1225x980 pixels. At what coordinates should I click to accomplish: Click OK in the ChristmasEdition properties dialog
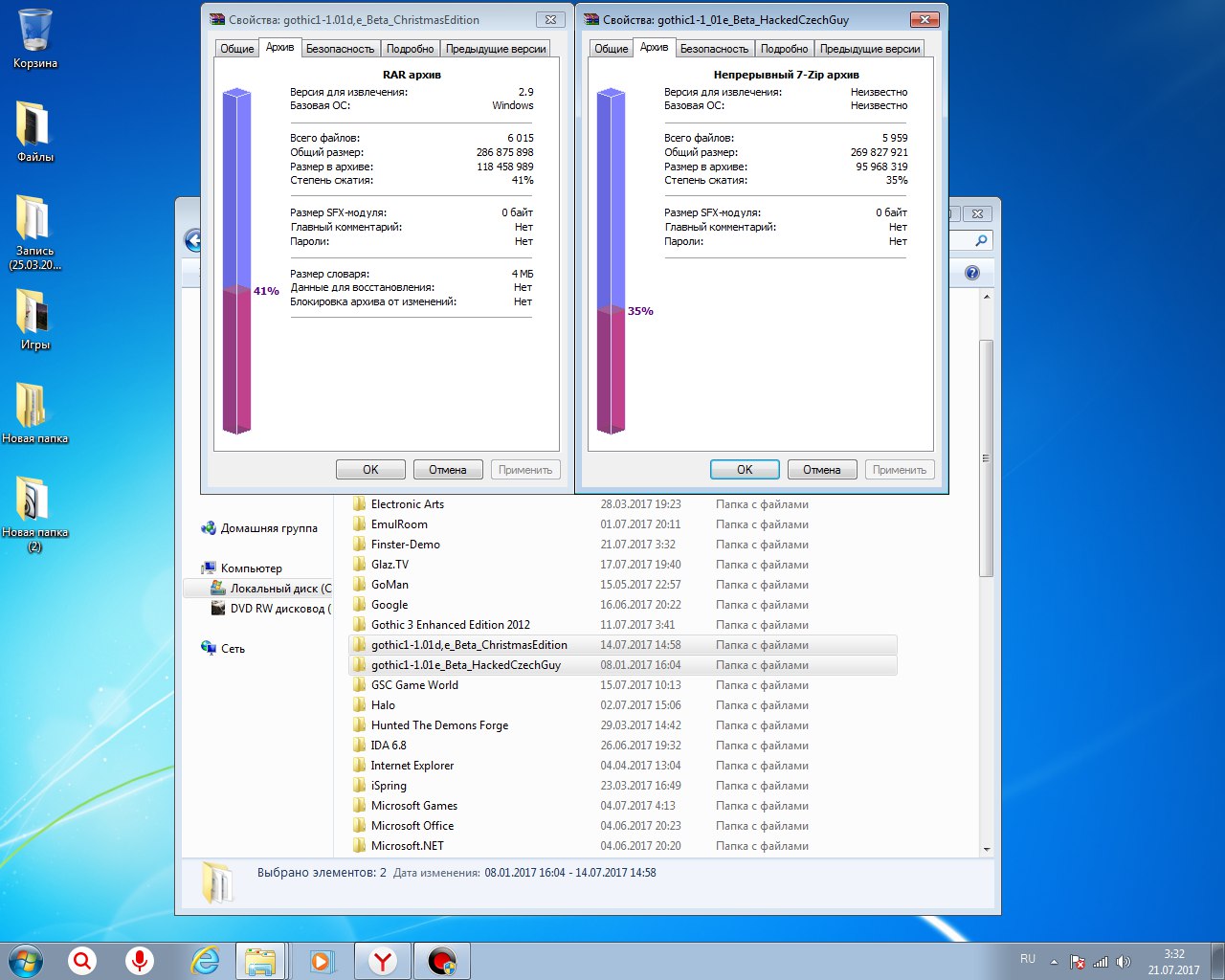pos(370,470)
